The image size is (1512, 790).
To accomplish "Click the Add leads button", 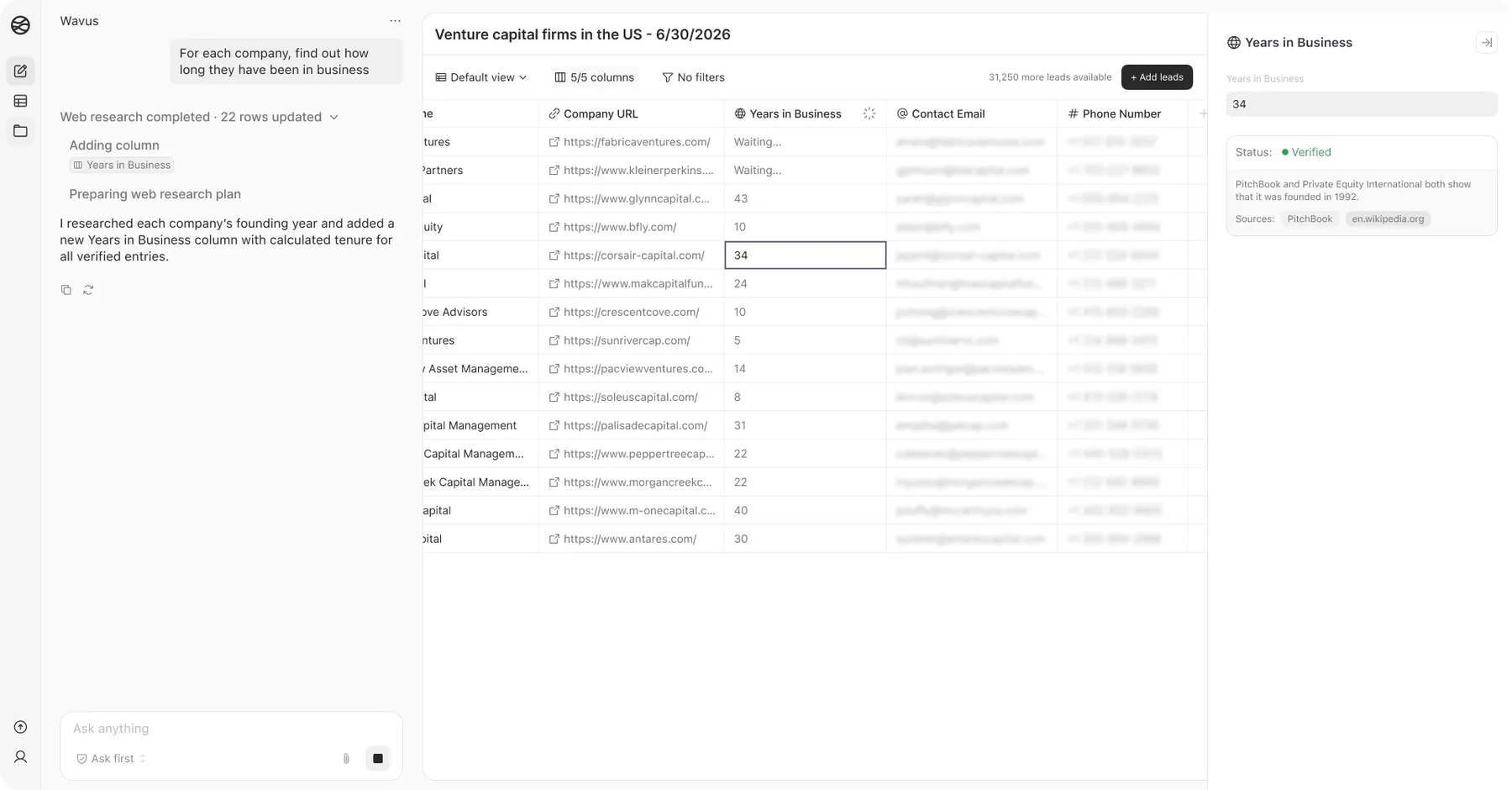I will tap(1157, 77).
